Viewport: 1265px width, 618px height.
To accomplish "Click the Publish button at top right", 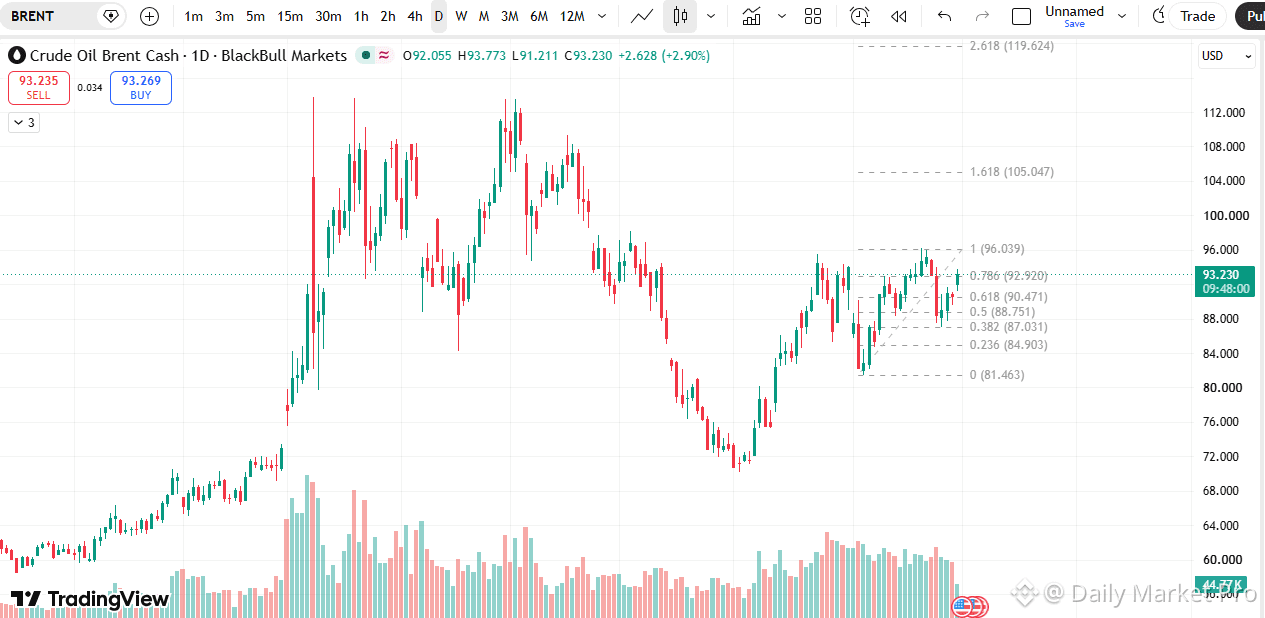I will click(x=1250, y=16).
